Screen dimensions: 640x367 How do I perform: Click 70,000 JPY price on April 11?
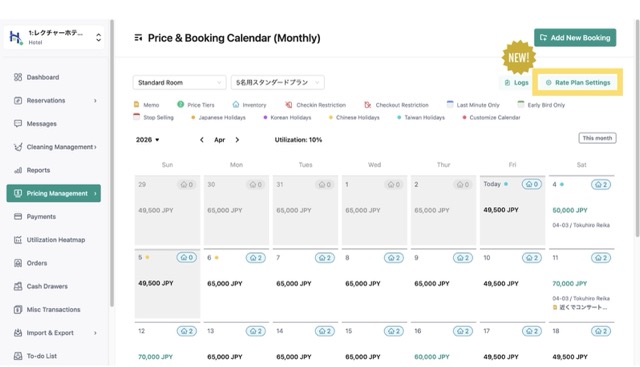pyautogui.click(x=569, y=283)
